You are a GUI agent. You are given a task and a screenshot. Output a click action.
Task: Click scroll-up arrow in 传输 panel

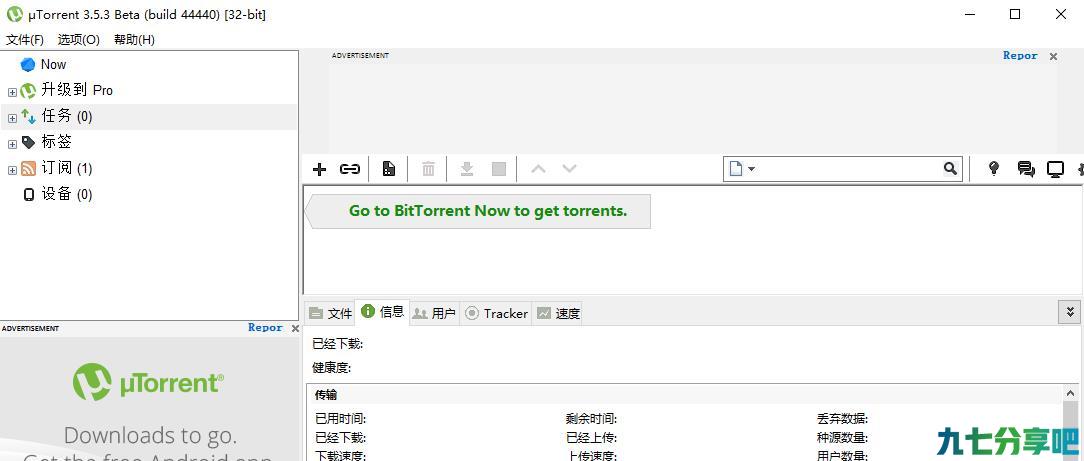tap(1071, 393)
